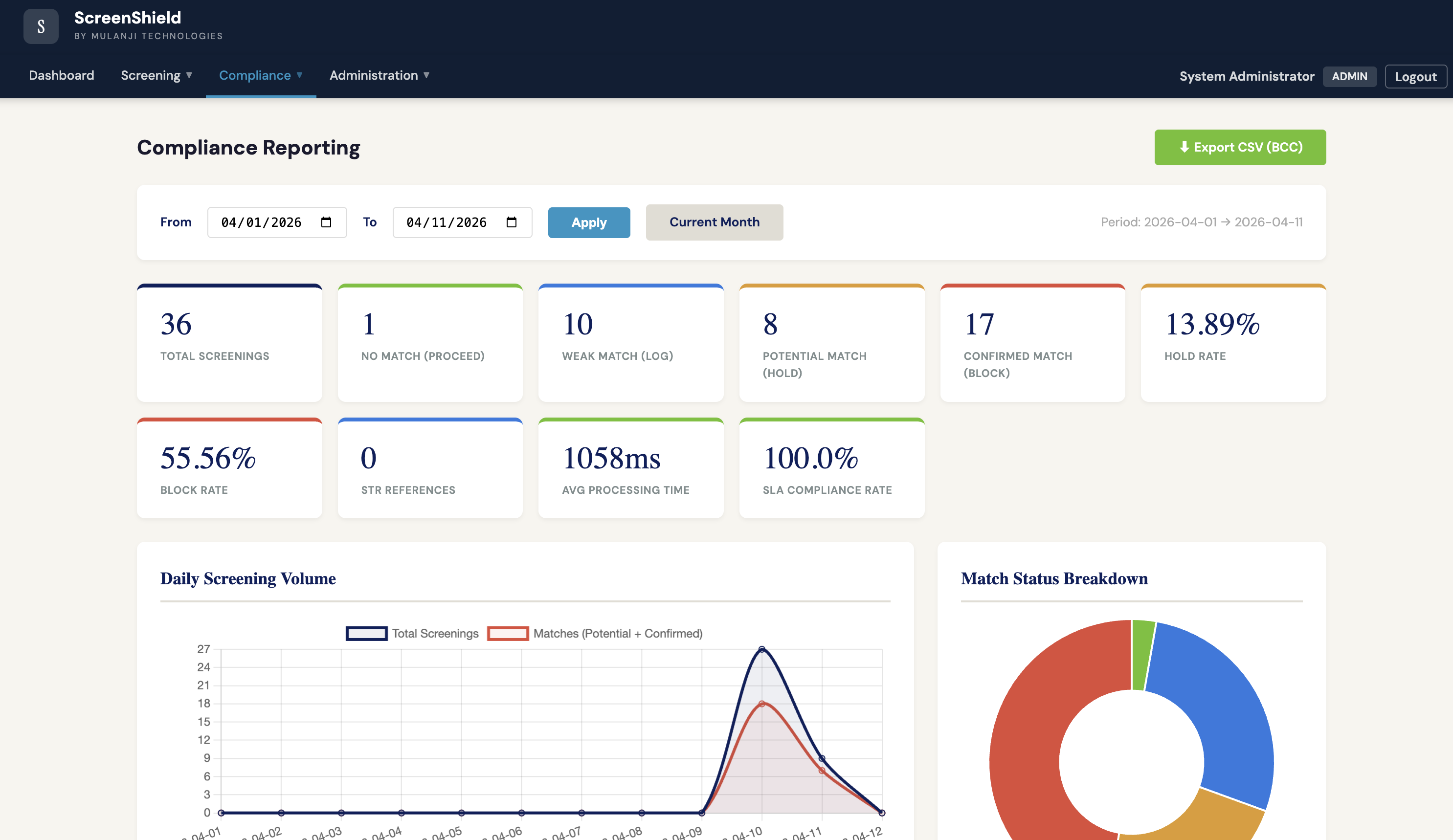Toggle the Total Screenings legend box
Screen dimensions: 1453x840
coord(366,633)
